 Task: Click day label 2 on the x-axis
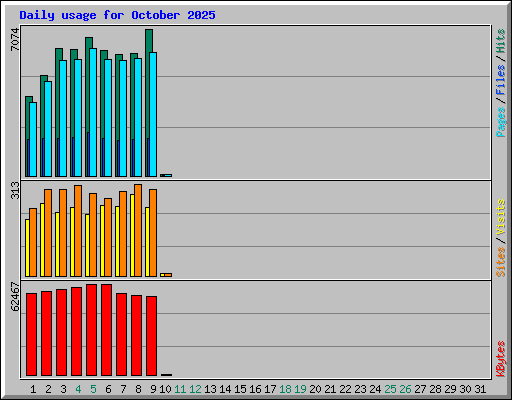point(48,389)
